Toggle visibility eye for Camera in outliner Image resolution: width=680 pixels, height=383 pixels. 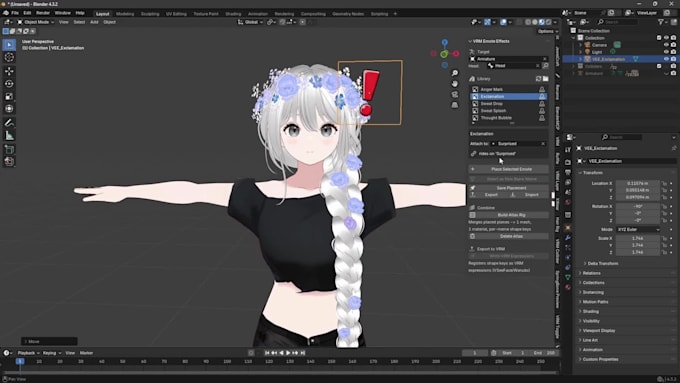[666, 45]
